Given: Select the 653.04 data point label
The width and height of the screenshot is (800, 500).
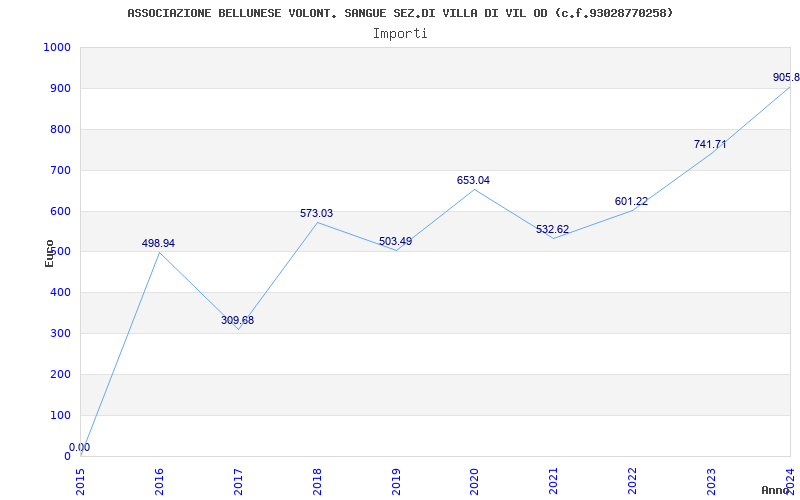Looking at the screenshot, I should click(x=473, y=180).
